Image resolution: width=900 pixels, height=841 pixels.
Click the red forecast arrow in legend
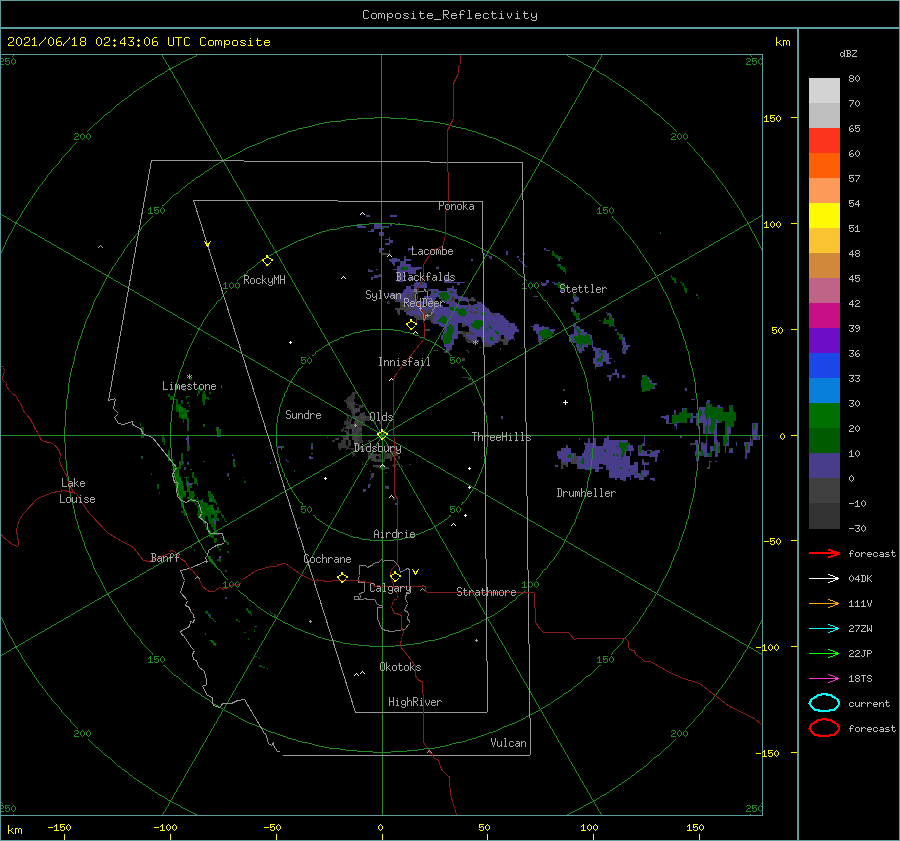(x=824, y=553)
